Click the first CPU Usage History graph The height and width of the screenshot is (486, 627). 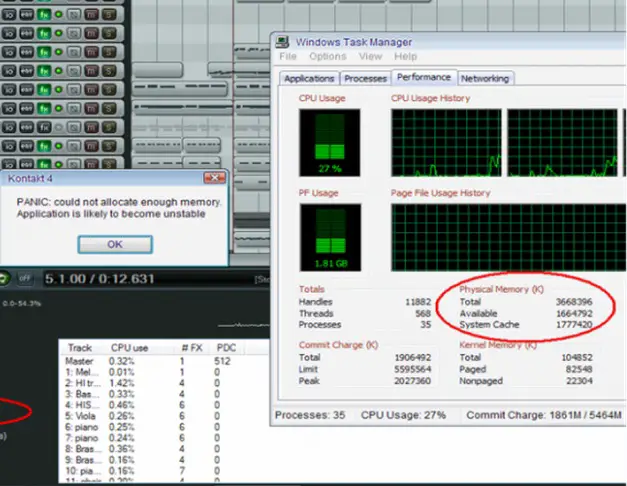[x=446, y=143]
